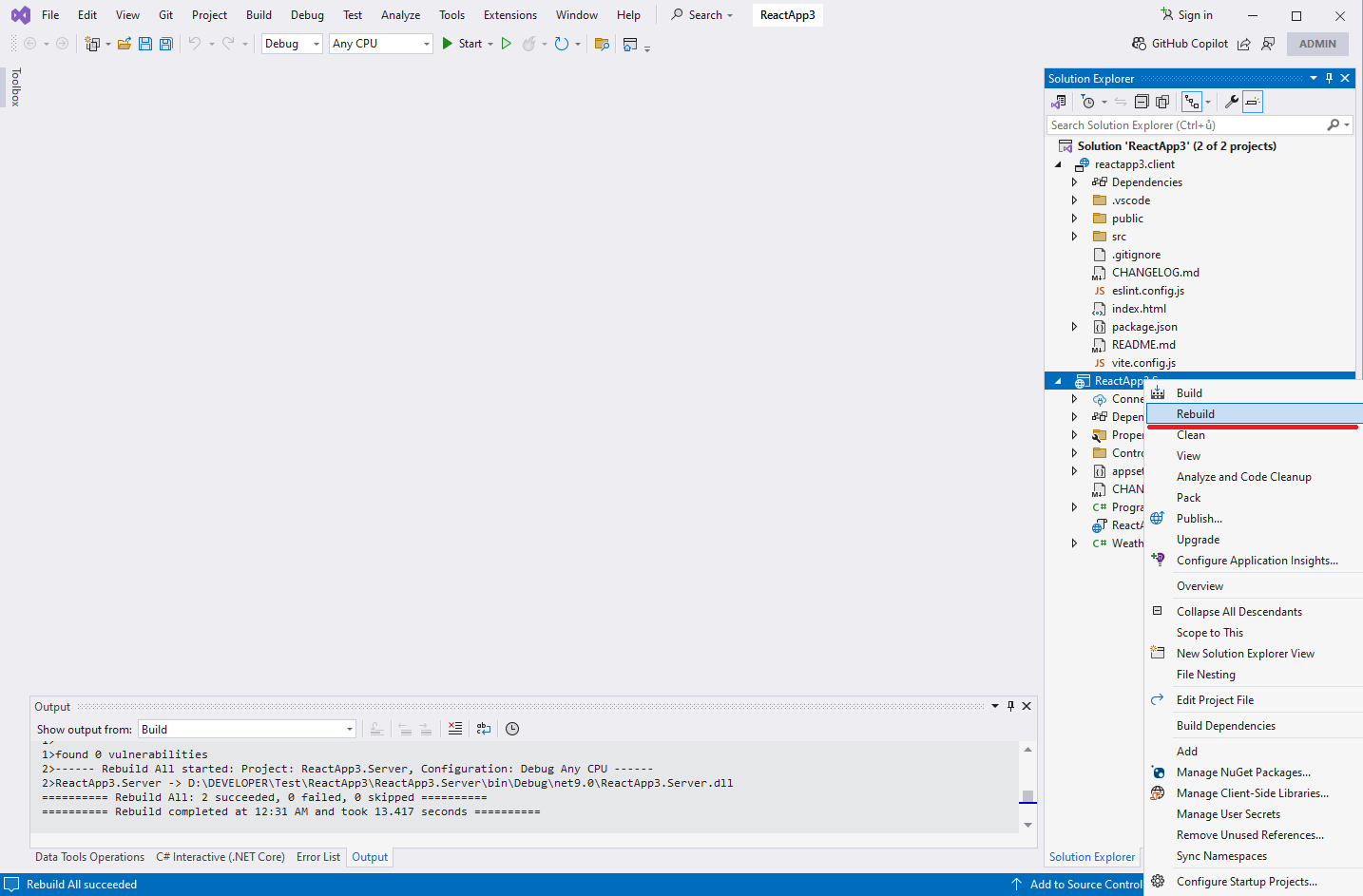The image size is (1363, 896).
Task: Click Clear All icon in Output panel
Action: (455, 729)
